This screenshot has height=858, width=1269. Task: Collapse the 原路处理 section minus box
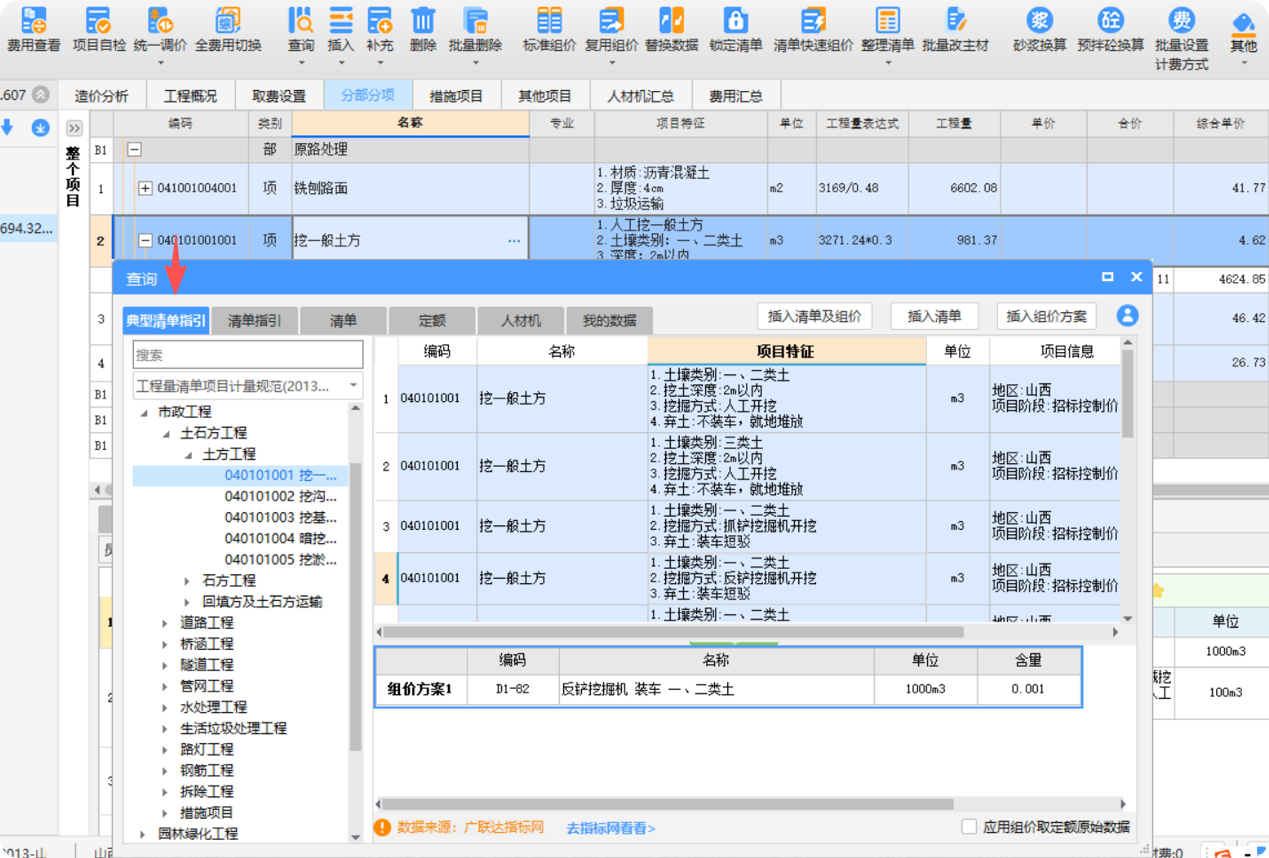(133, 149)
